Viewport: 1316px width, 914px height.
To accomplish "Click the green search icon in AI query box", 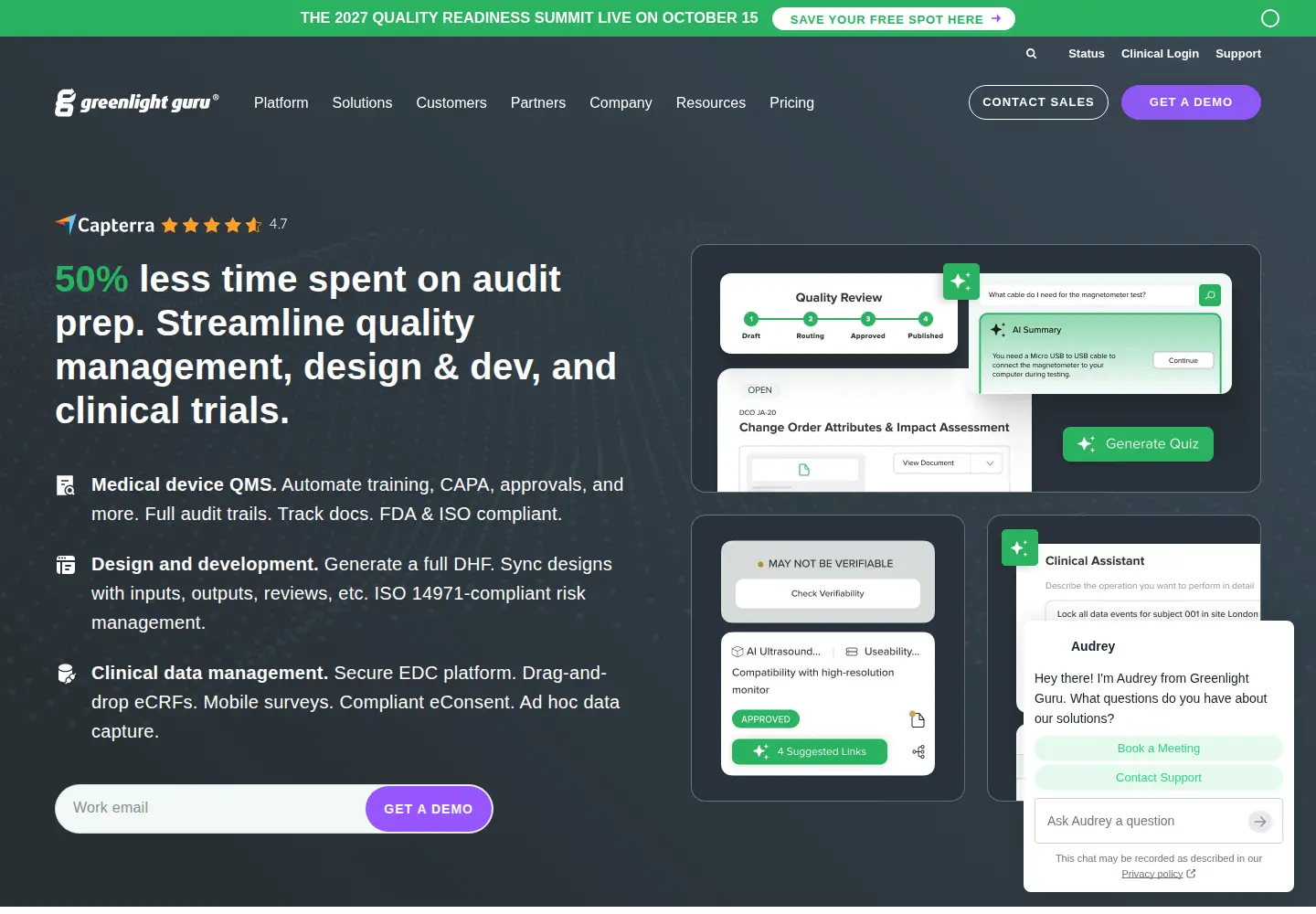I will (x=1210, y=295).
